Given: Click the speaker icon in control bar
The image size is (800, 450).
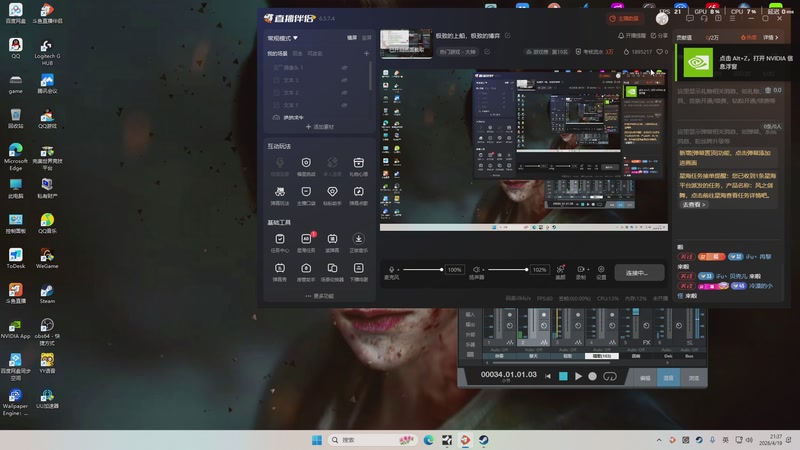Looking at the screenshot, I should point(476,269).
